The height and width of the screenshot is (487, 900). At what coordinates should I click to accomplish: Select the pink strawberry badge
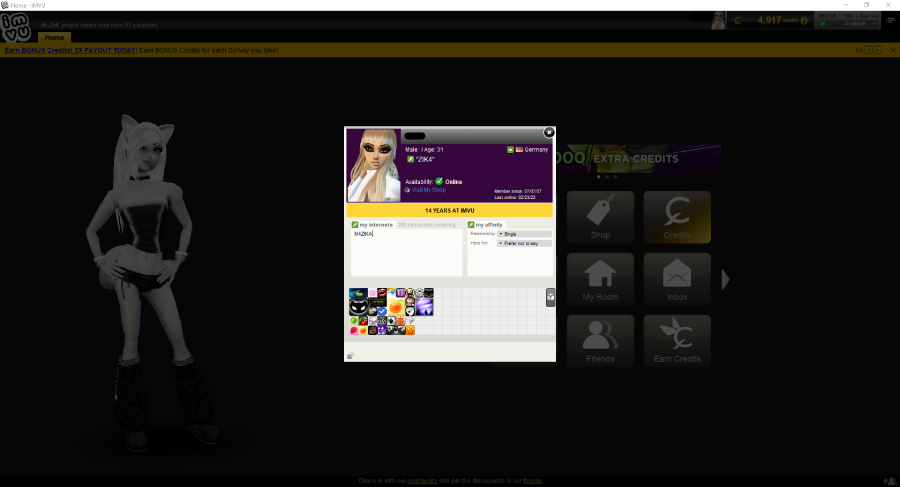(354, 330)
